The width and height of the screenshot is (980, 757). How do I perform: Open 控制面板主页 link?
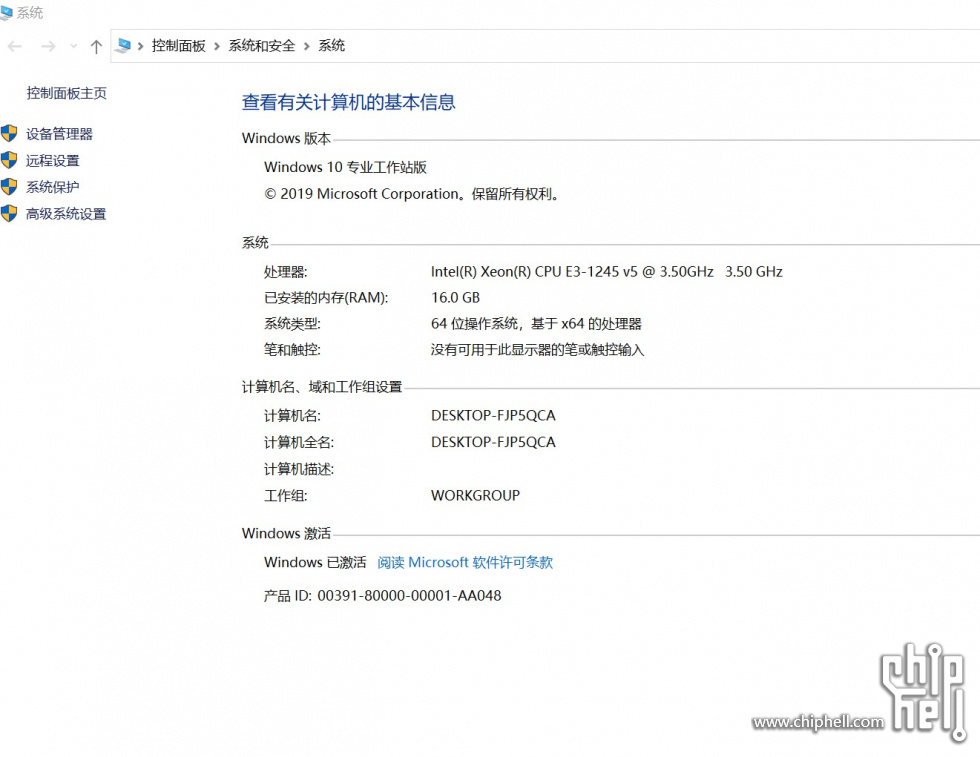tap(67, 93)
